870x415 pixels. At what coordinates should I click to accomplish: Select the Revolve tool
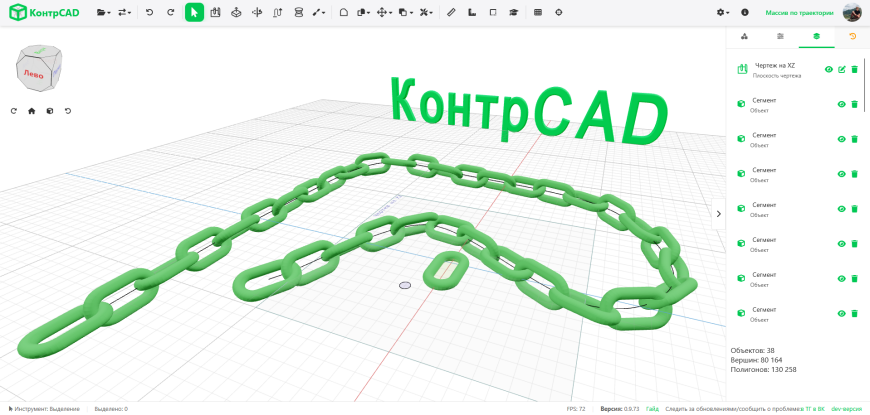pyautogui.click(x=257, y=12)
